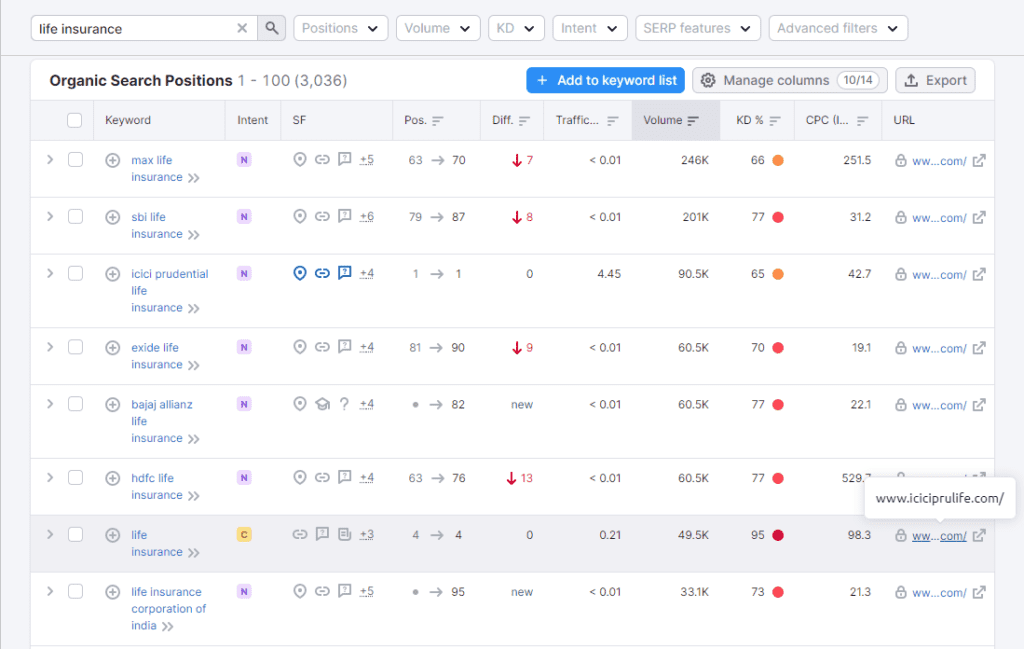Click sitelinks icon in icici prudential row
The image size is (1024, 649).
pos(322,273)
